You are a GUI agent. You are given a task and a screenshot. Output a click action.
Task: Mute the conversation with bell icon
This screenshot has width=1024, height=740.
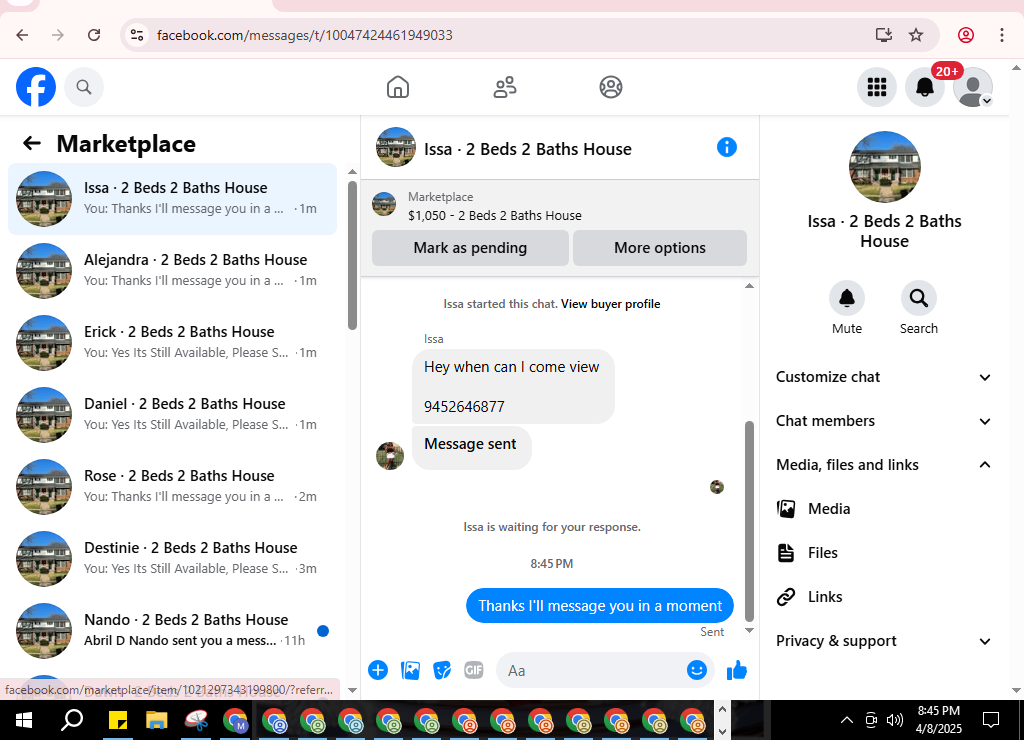(x=846, y=298)
